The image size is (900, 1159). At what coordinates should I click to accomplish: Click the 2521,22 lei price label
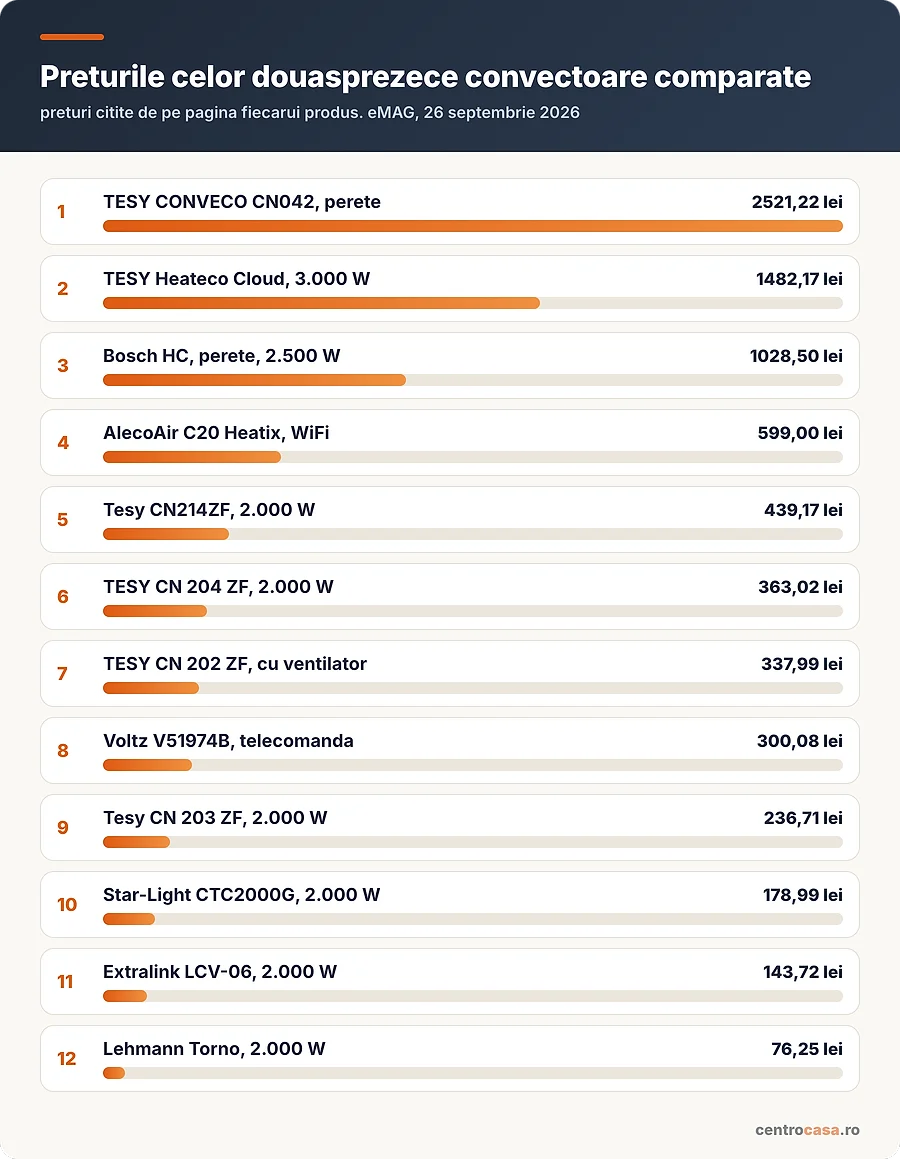797,202
